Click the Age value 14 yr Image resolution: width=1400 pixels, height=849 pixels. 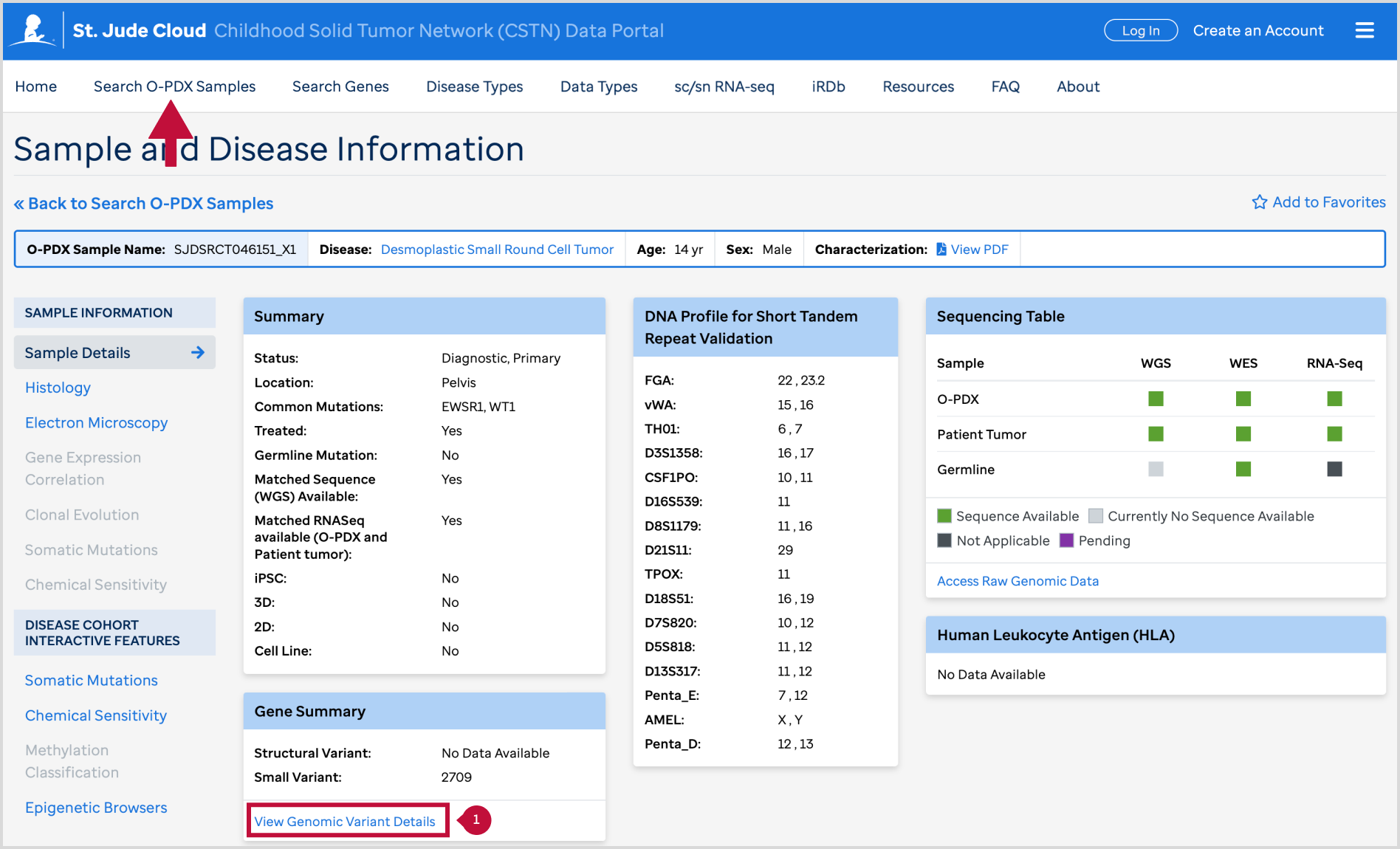(688, 250)
